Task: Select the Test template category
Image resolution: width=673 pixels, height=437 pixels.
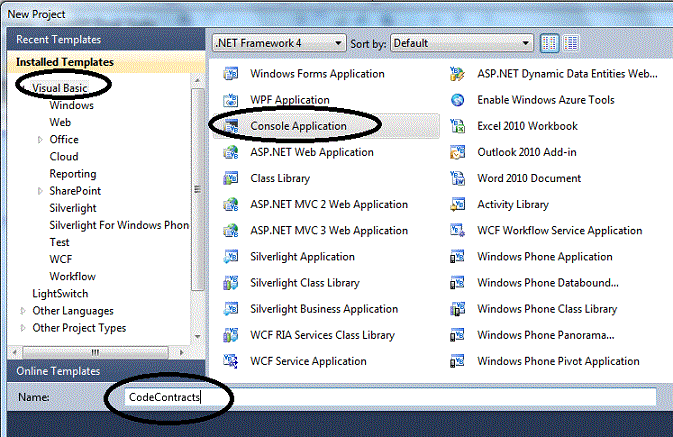Action: coord(59,243)
